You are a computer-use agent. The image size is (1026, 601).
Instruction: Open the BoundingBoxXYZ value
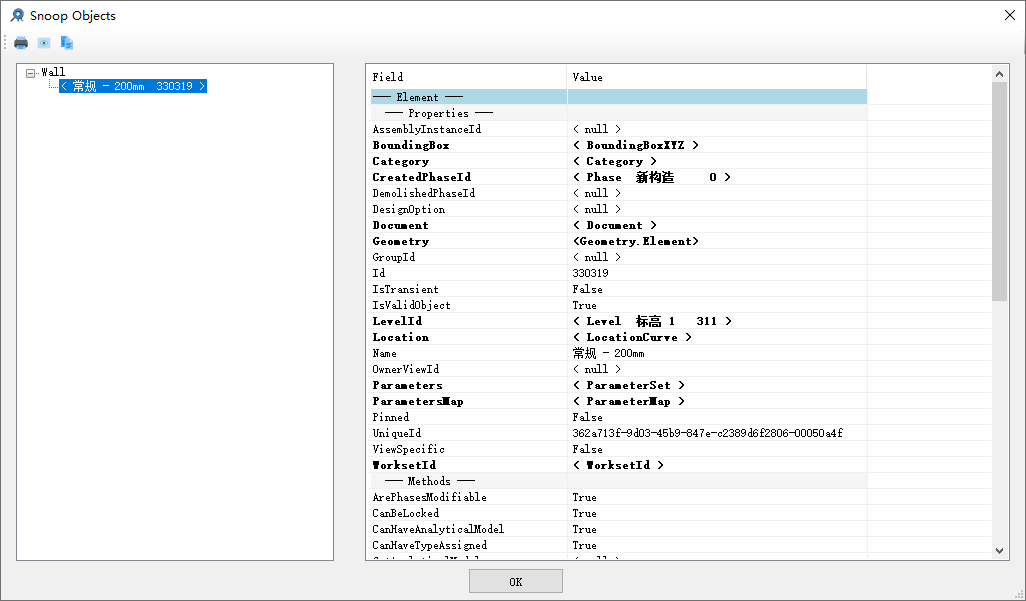635,145
